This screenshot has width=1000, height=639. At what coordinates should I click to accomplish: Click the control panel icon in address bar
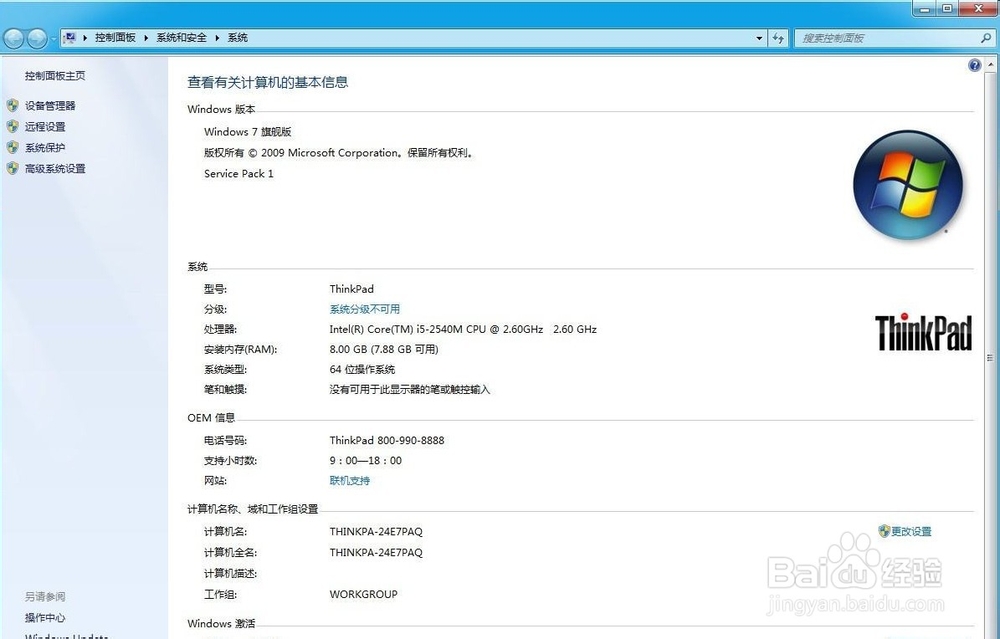tap(70, 38)
